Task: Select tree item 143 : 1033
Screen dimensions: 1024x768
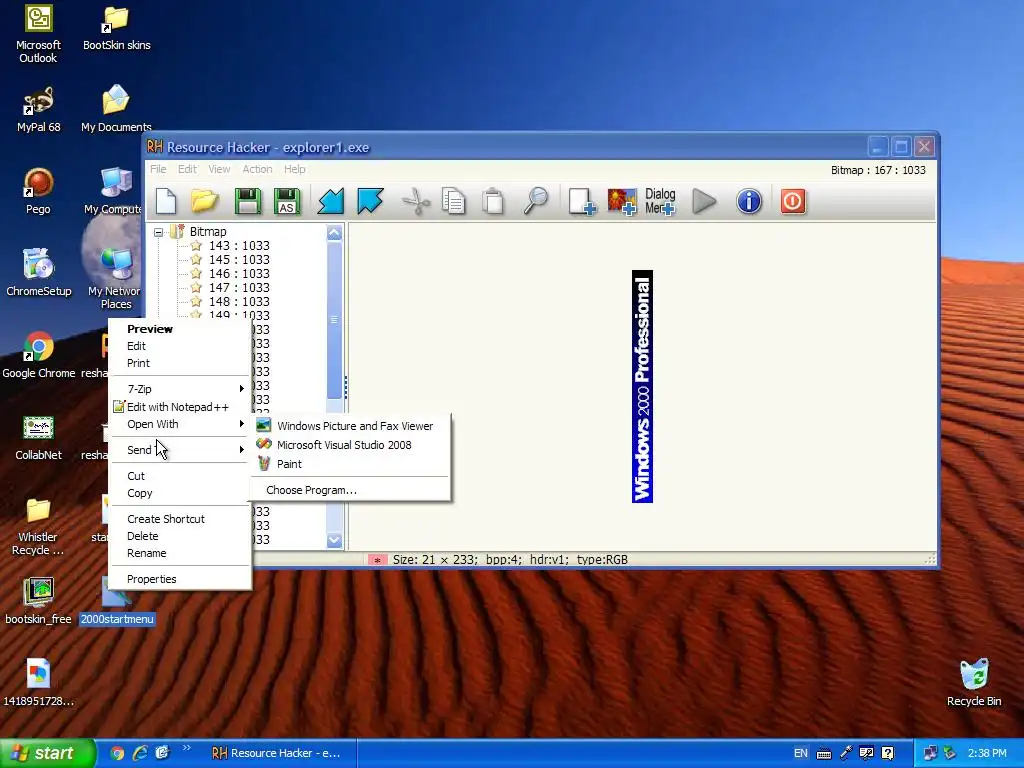Action: click(x=239, y=246)
